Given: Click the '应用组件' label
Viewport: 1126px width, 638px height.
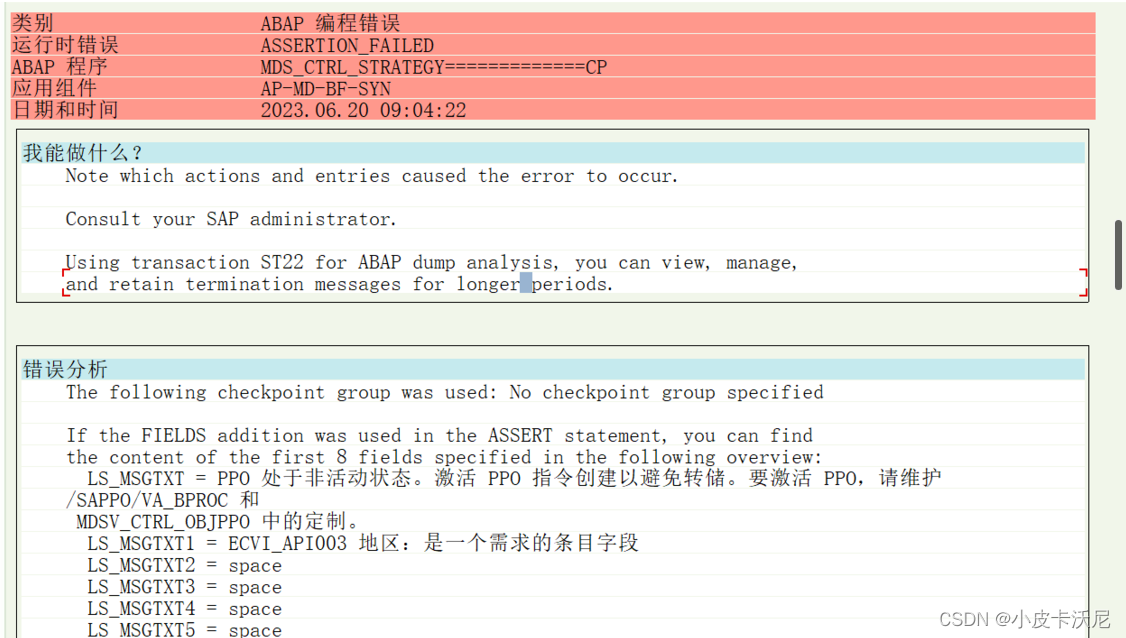Looking at the screenshot, I should 54,88.
